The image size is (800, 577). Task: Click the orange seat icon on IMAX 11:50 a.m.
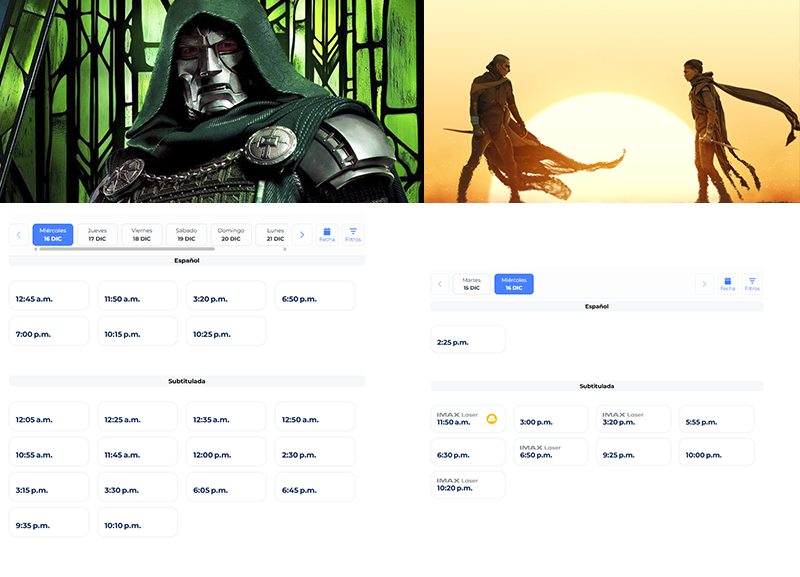(492, 419)
